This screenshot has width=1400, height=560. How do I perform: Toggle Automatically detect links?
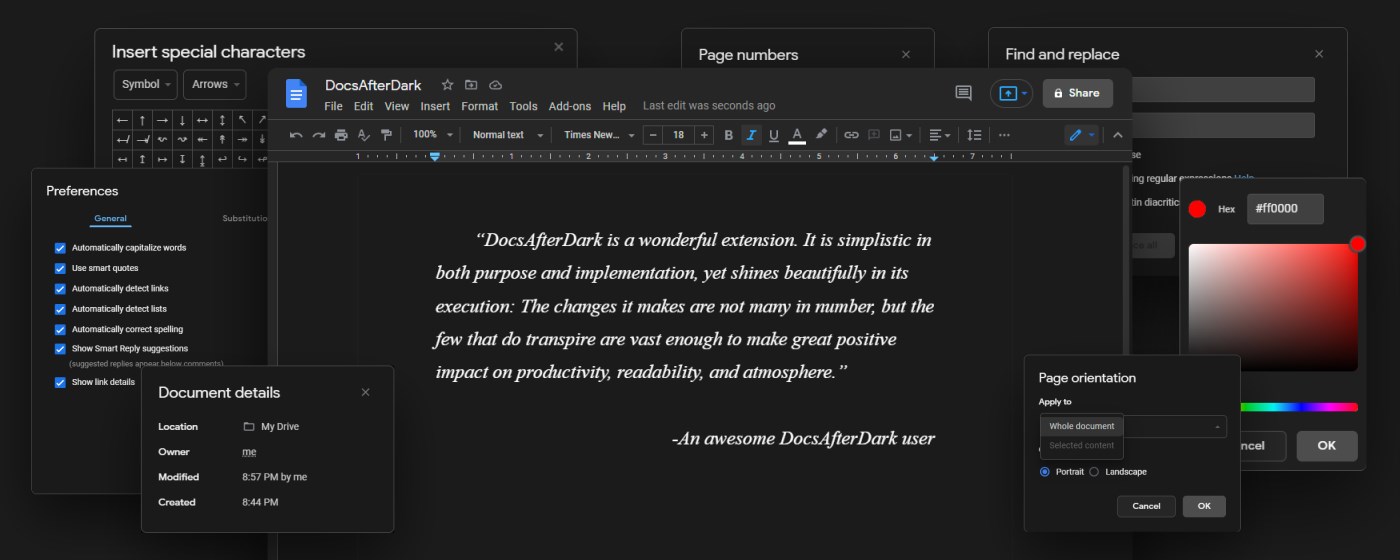[60, 289]
